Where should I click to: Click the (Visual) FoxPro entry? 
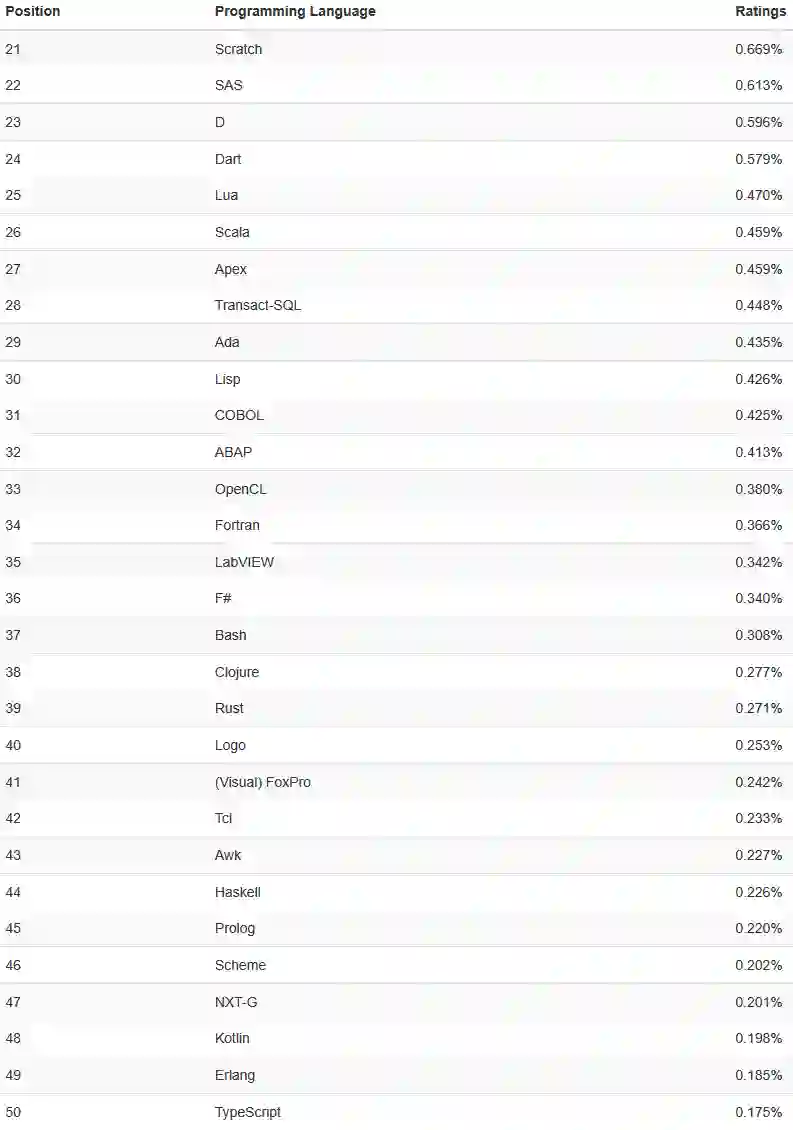(x=262, y=782)
